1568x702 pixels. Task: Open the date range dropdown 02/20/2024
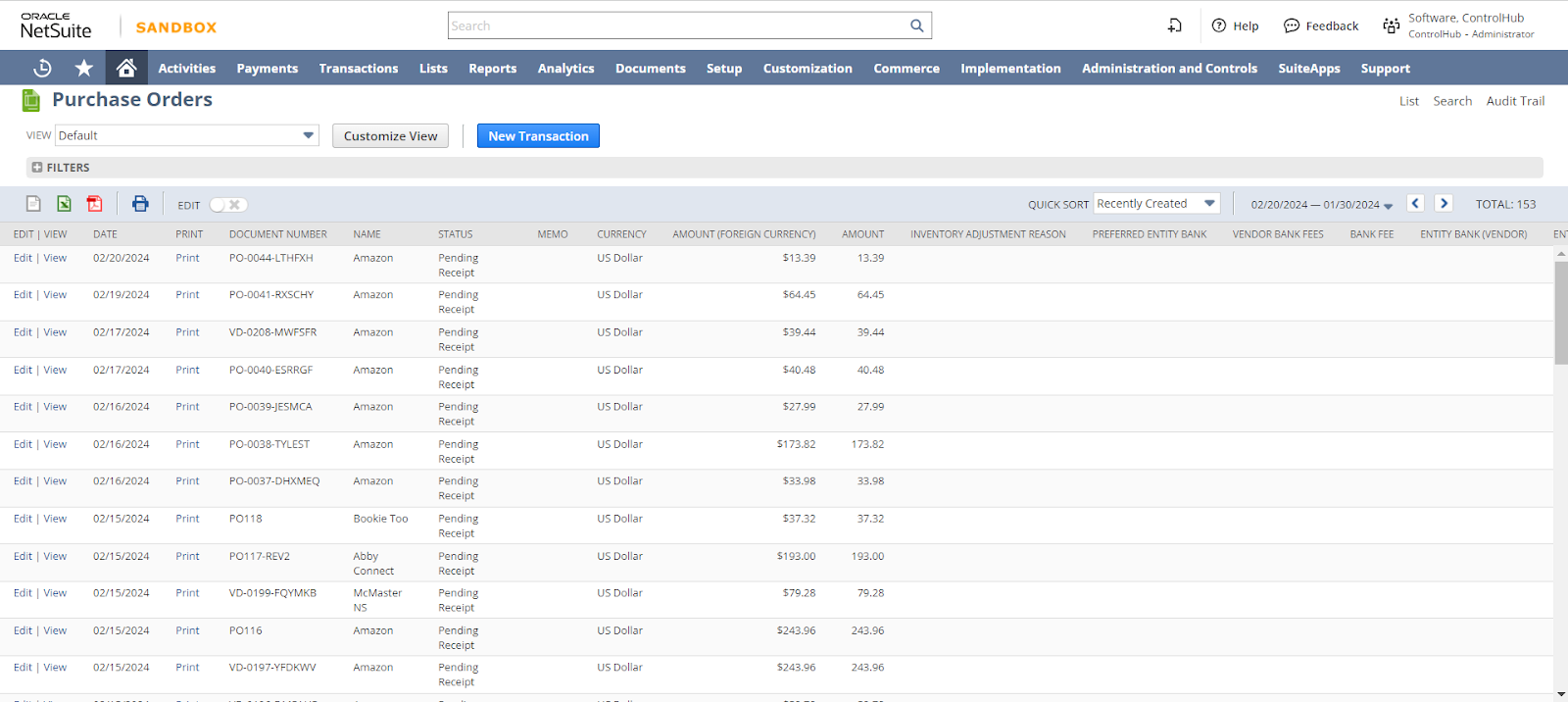pos(1321,205)
